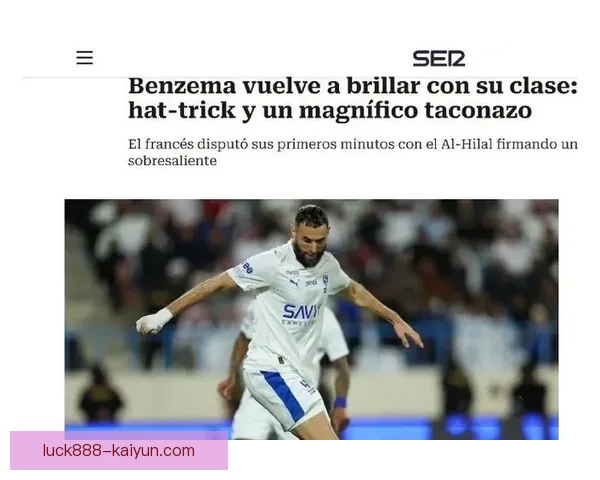Click the word "taconazo" in the headline

(478, 111)
